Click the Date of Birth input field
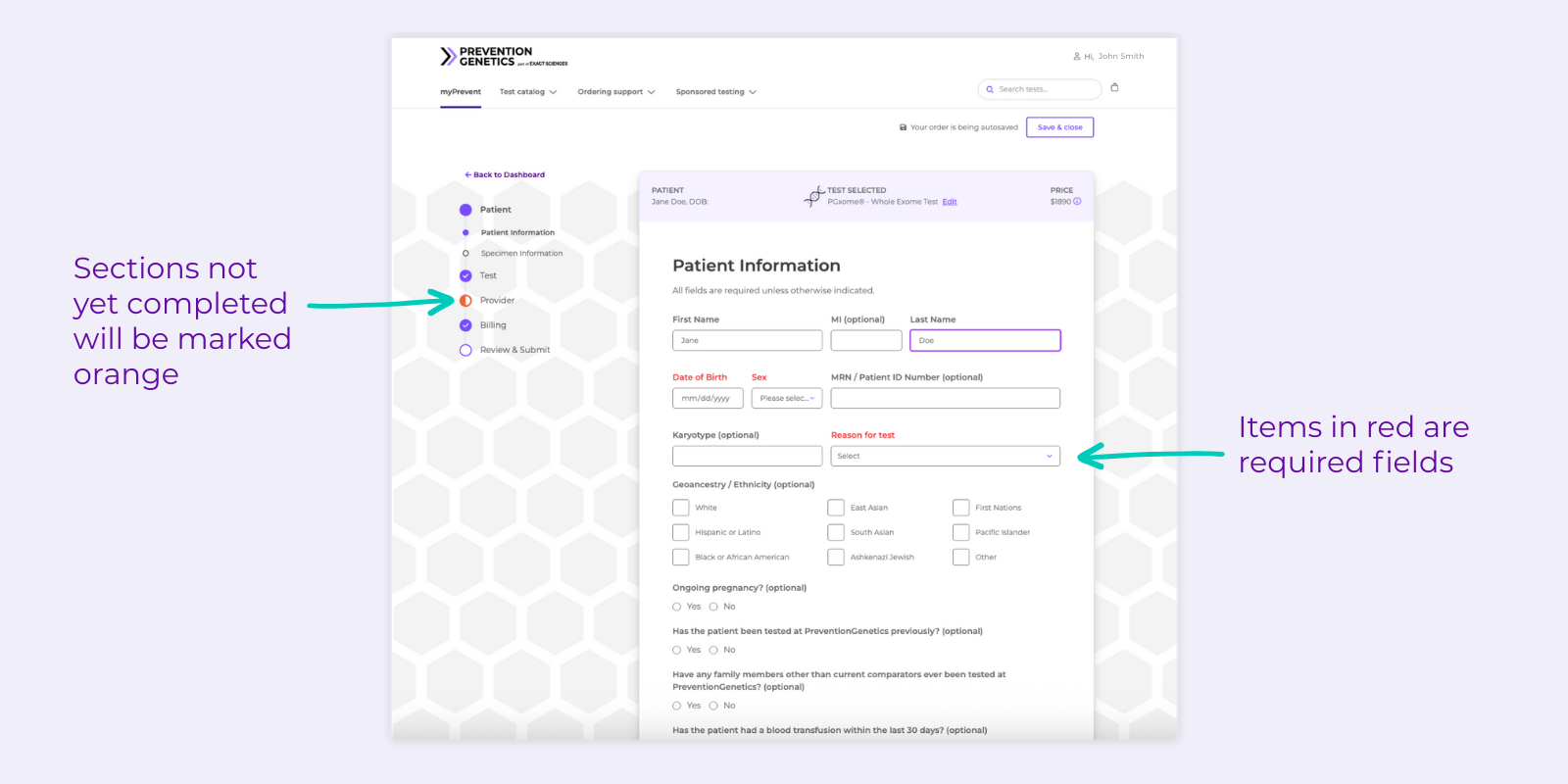 tap(708, 399)
